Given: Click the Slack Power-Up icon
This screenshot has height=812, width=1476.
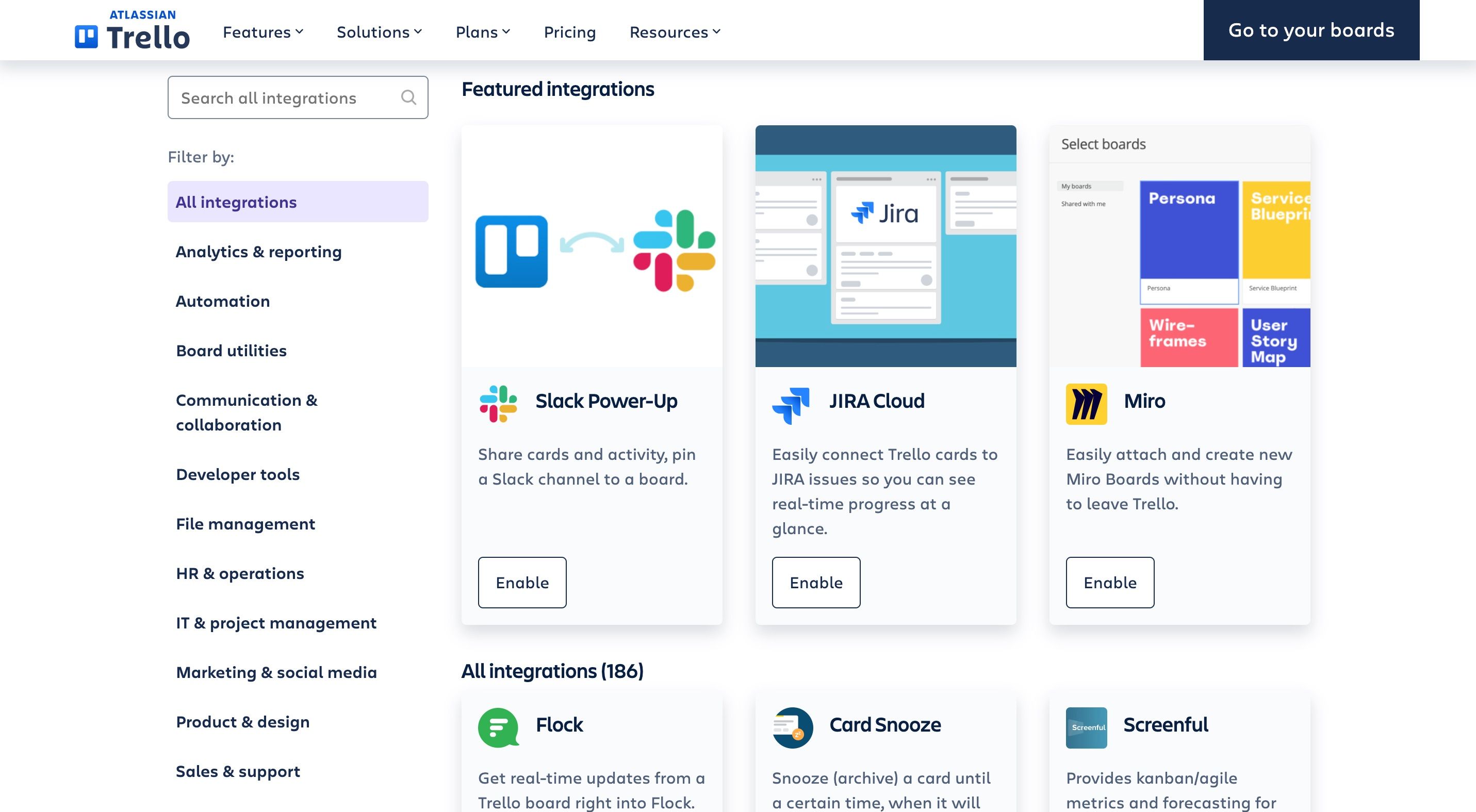Looking at the screenshot, I should click(x=498, y=400).
